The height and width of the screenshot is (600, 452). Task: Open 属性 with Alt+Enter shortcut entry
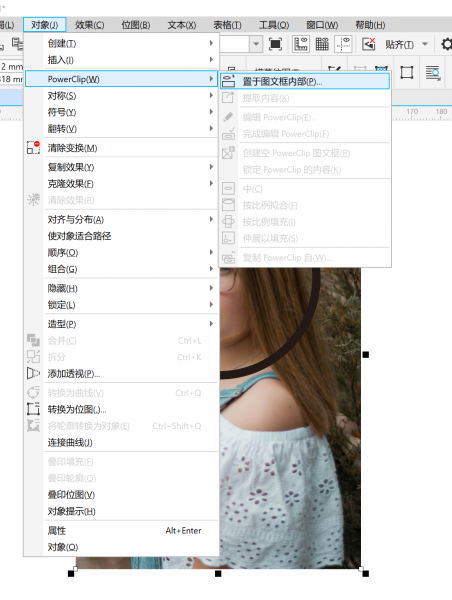coord(121,530)
